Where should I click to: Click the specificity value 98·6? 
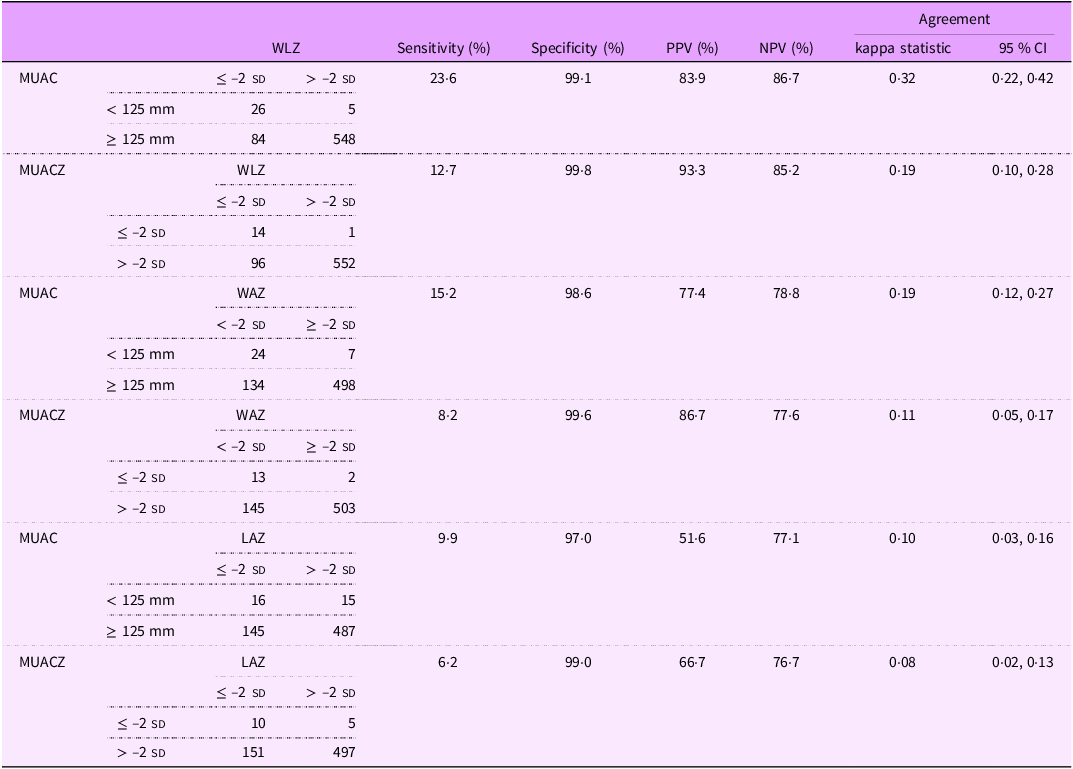click(x=578, y=293)
